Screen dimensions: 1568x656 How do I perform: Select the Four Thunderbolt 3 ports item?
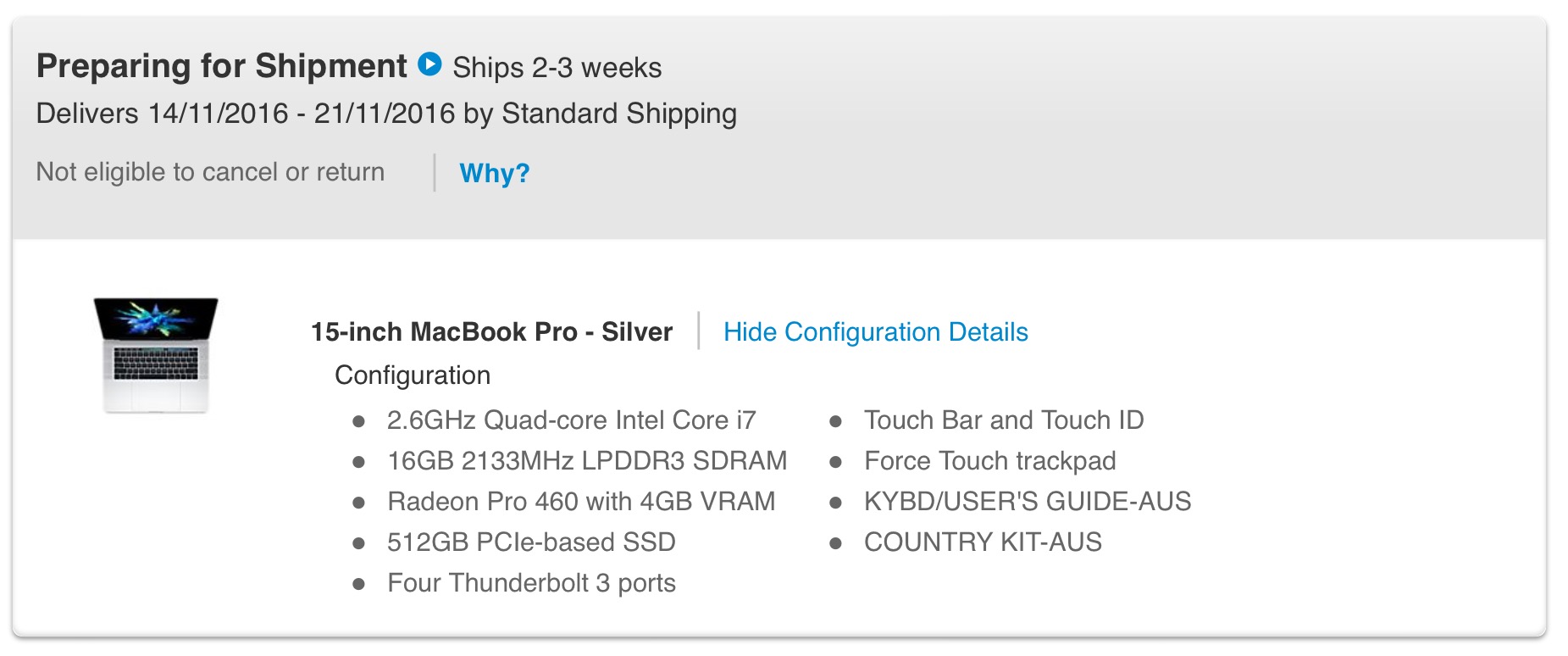click(x=531, y=583)
